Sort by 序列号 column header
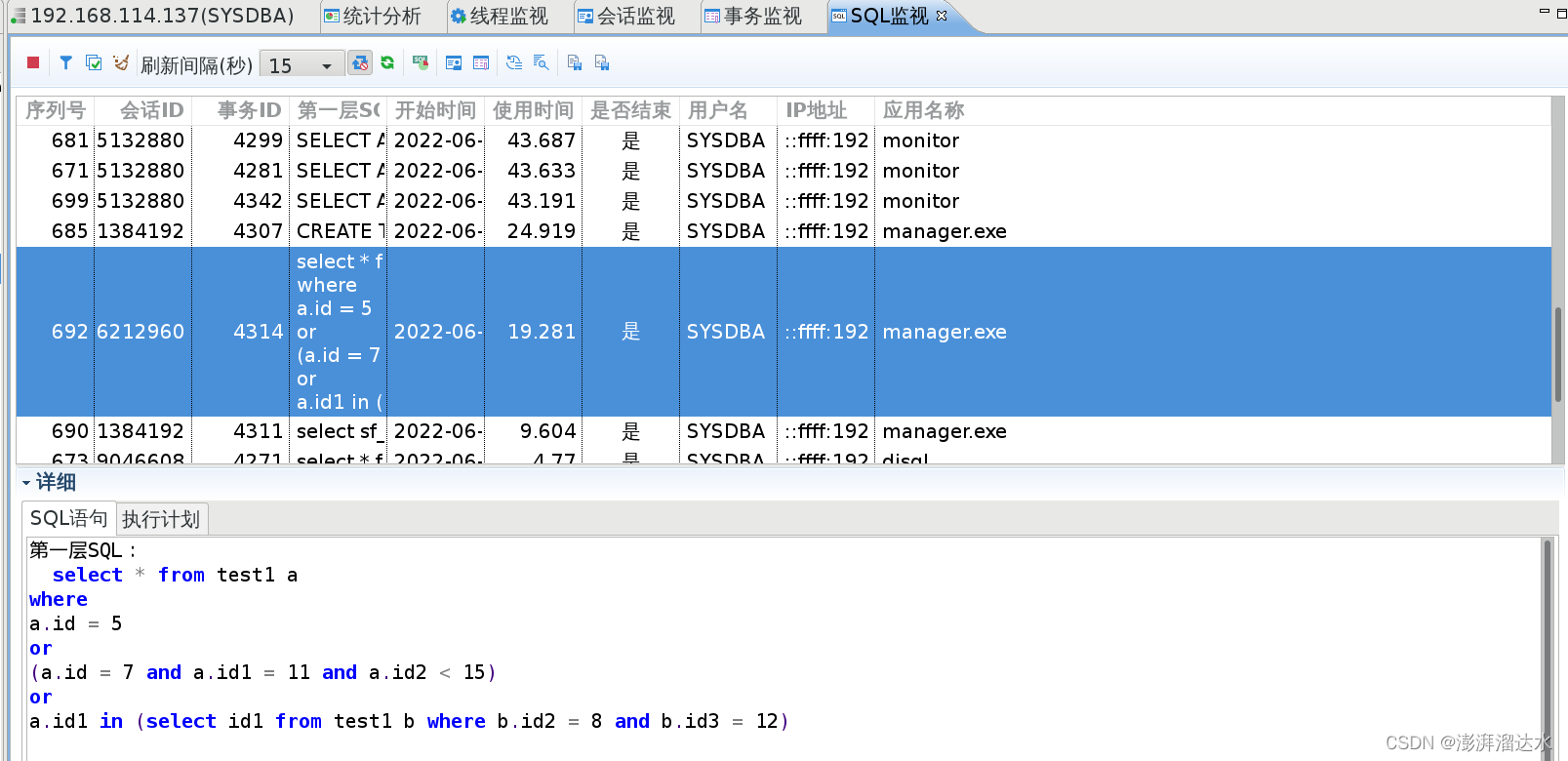 pyautogui.click(x=56, y=110)
